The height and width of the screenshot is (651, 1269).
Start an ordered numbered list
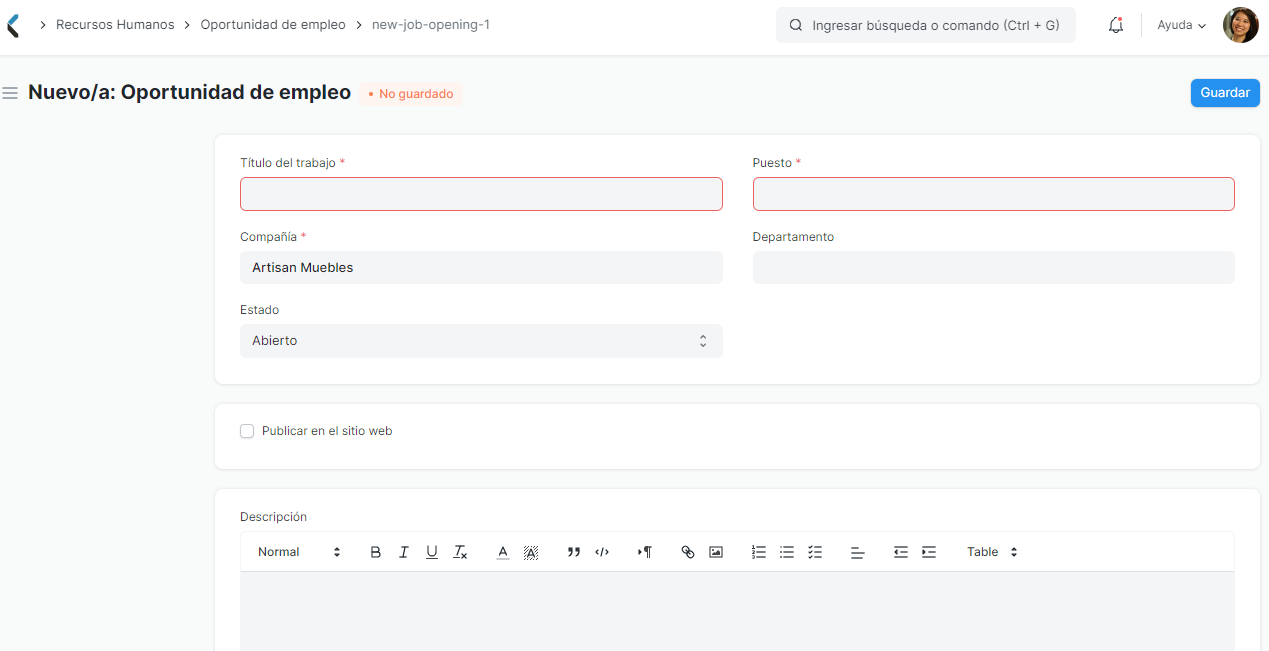(759, 552)
